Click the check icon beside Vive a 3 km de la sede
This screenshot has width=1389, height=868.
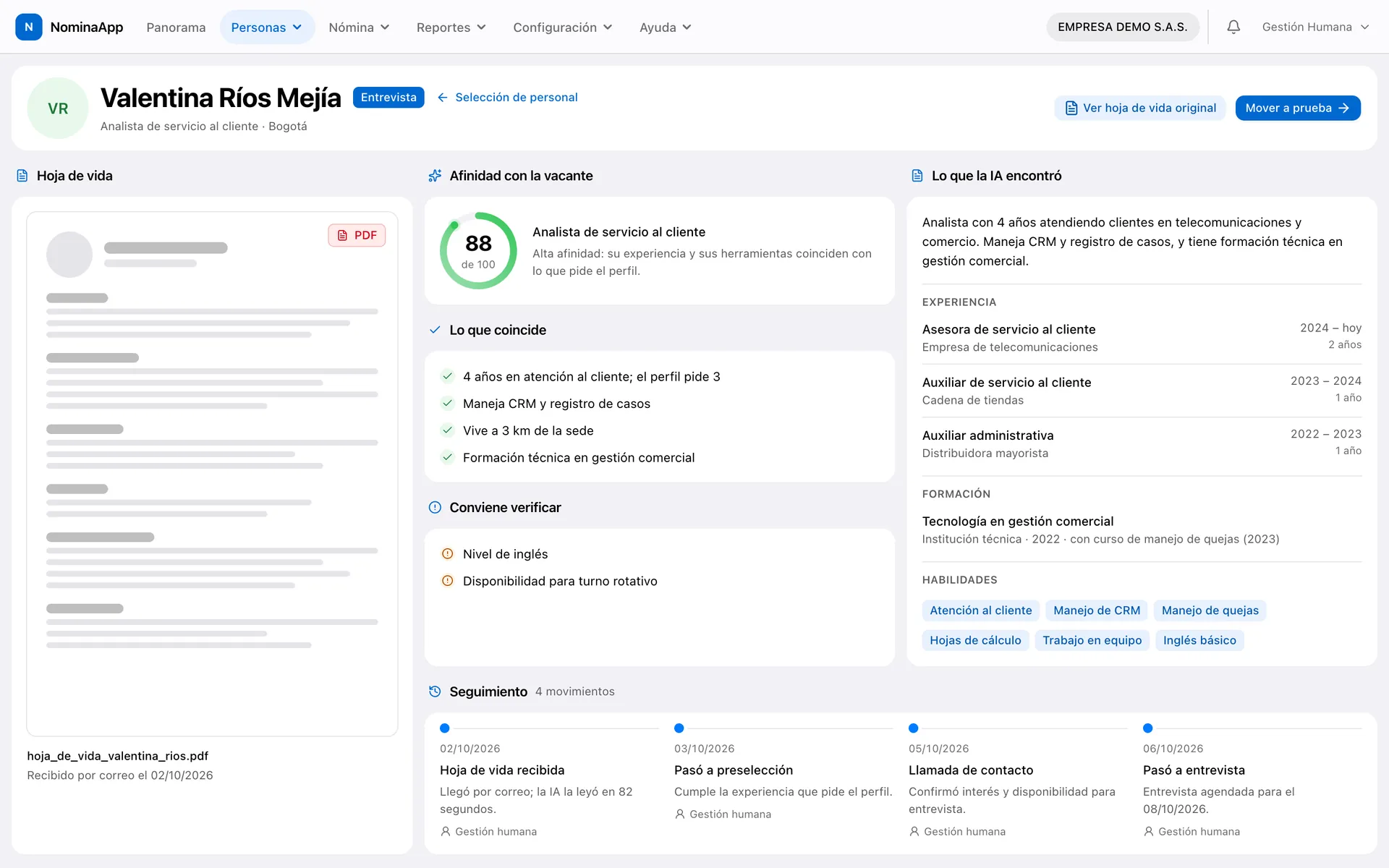click(448, 430)
